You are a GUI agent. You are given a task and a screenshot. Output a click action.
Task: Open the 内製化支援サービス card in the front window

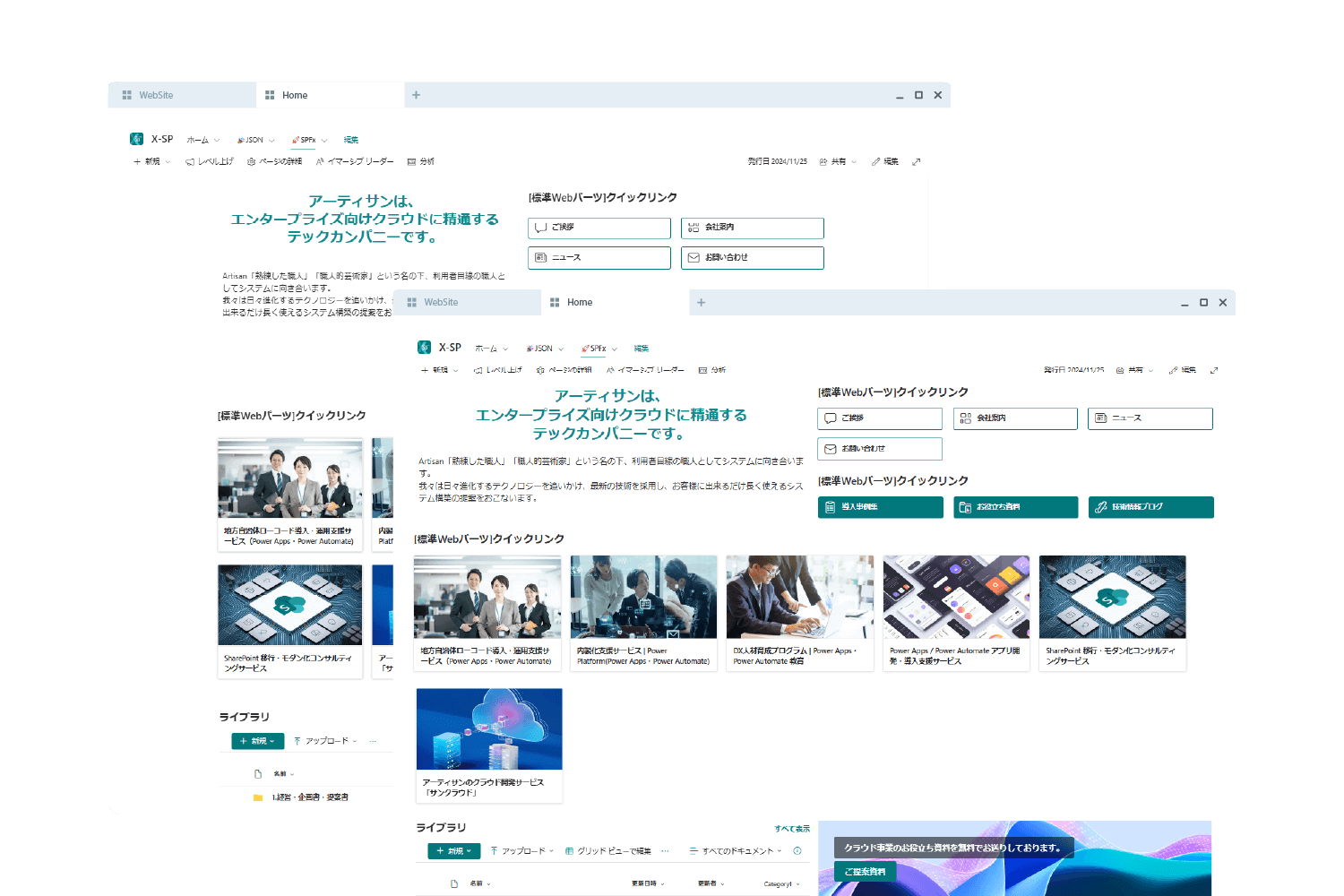(x=643, y=613)
